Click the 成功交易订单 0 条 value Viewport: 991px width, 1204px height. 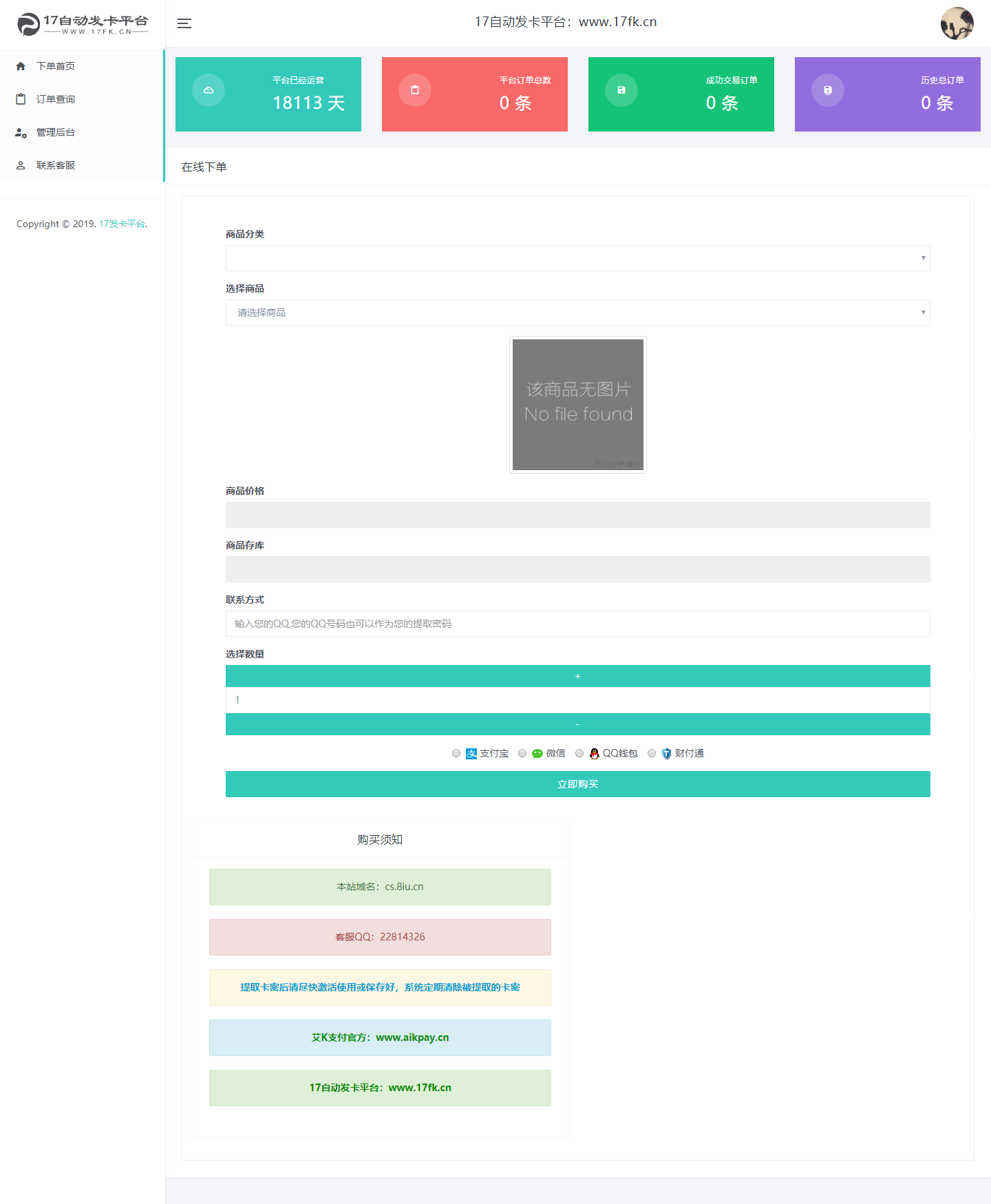pyautogui.click(x=722, y=103)
